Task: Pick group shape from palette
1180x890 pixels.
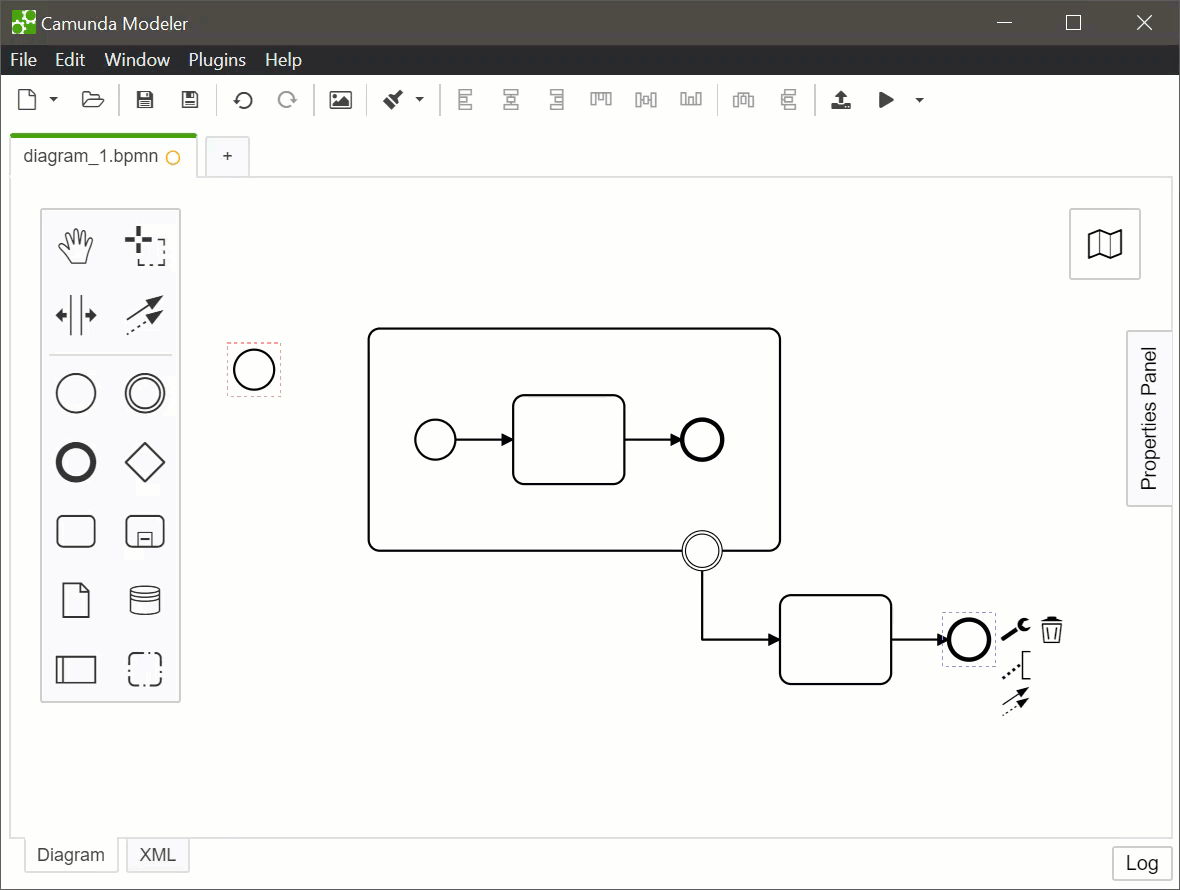Action: coord(144,669)
